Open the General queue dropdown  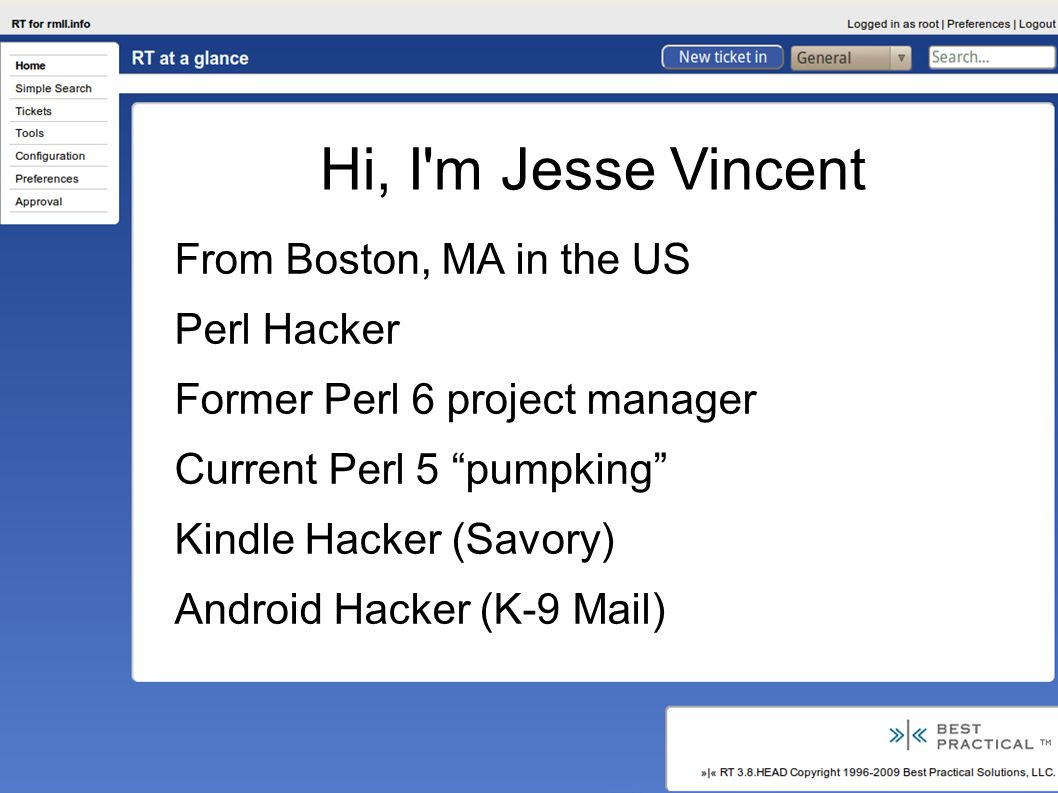click(851, 58)
